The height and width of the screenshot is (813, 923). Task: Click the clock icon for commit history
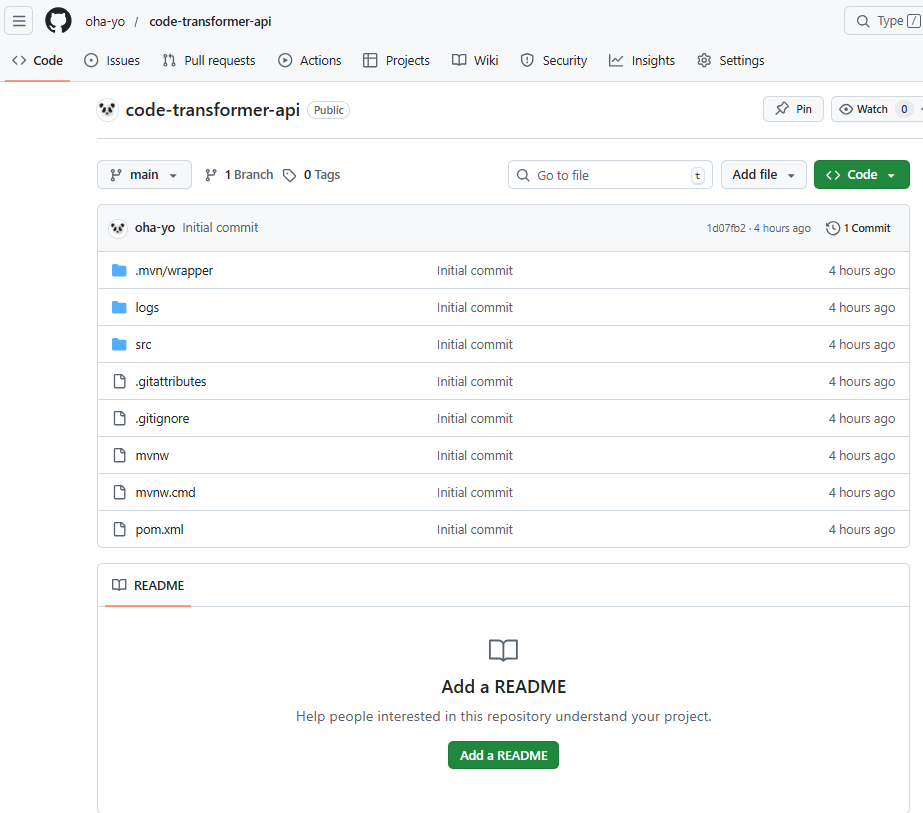833,228
